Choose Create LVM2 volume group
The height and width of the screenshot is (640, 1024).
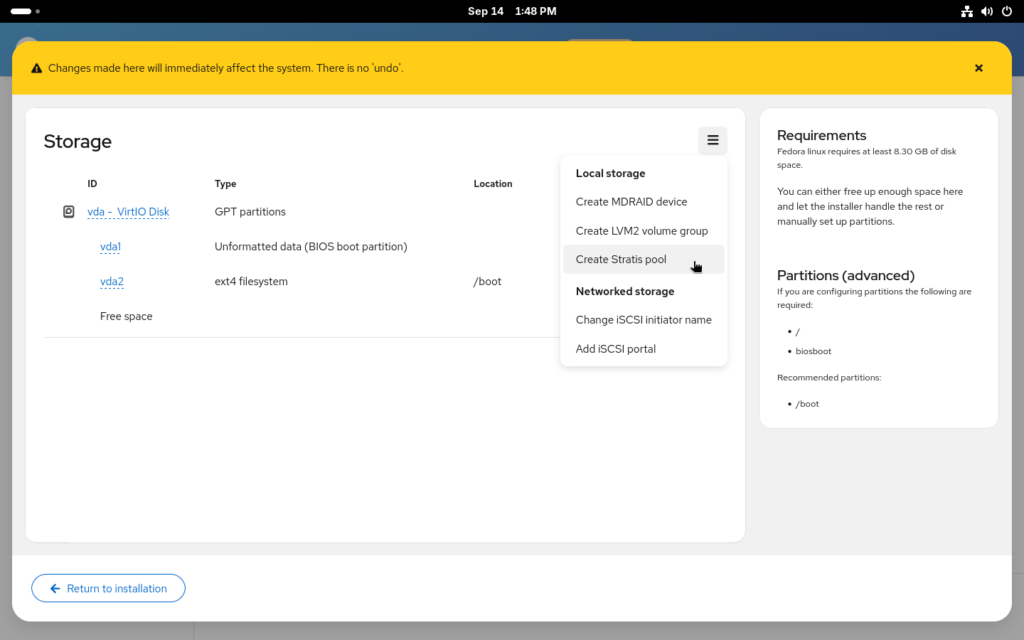click(643, 231)
